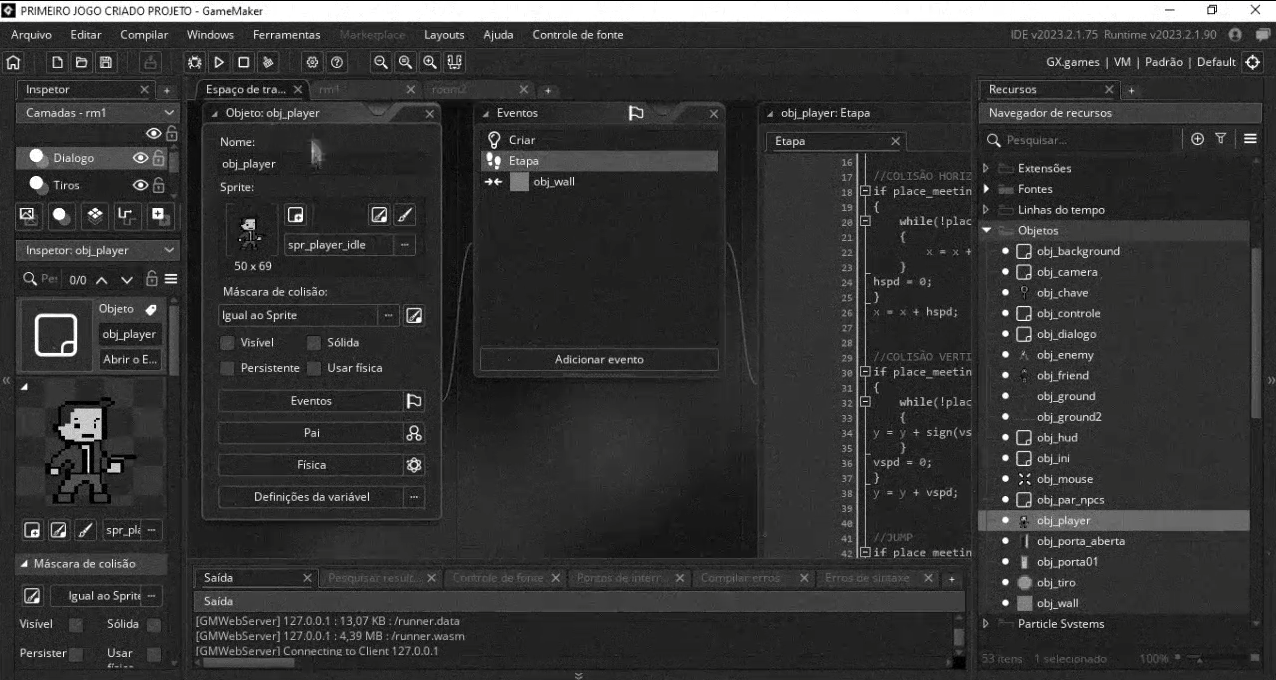The width and height of the screenshot is (1276, 680).
Task: Open the home start page icon
Action: pos(13,61)
